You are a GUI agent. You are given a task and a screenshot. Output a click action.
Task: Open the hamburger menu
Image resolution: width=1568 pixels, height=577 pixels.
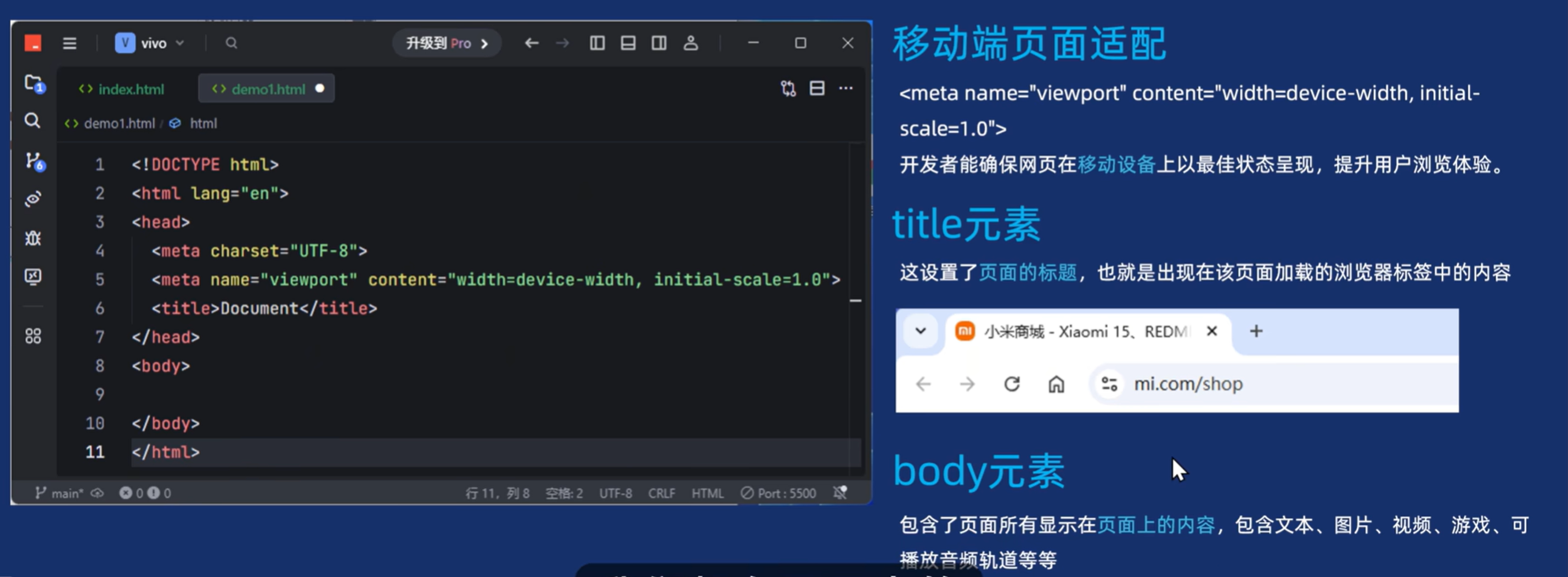point(70,43)
